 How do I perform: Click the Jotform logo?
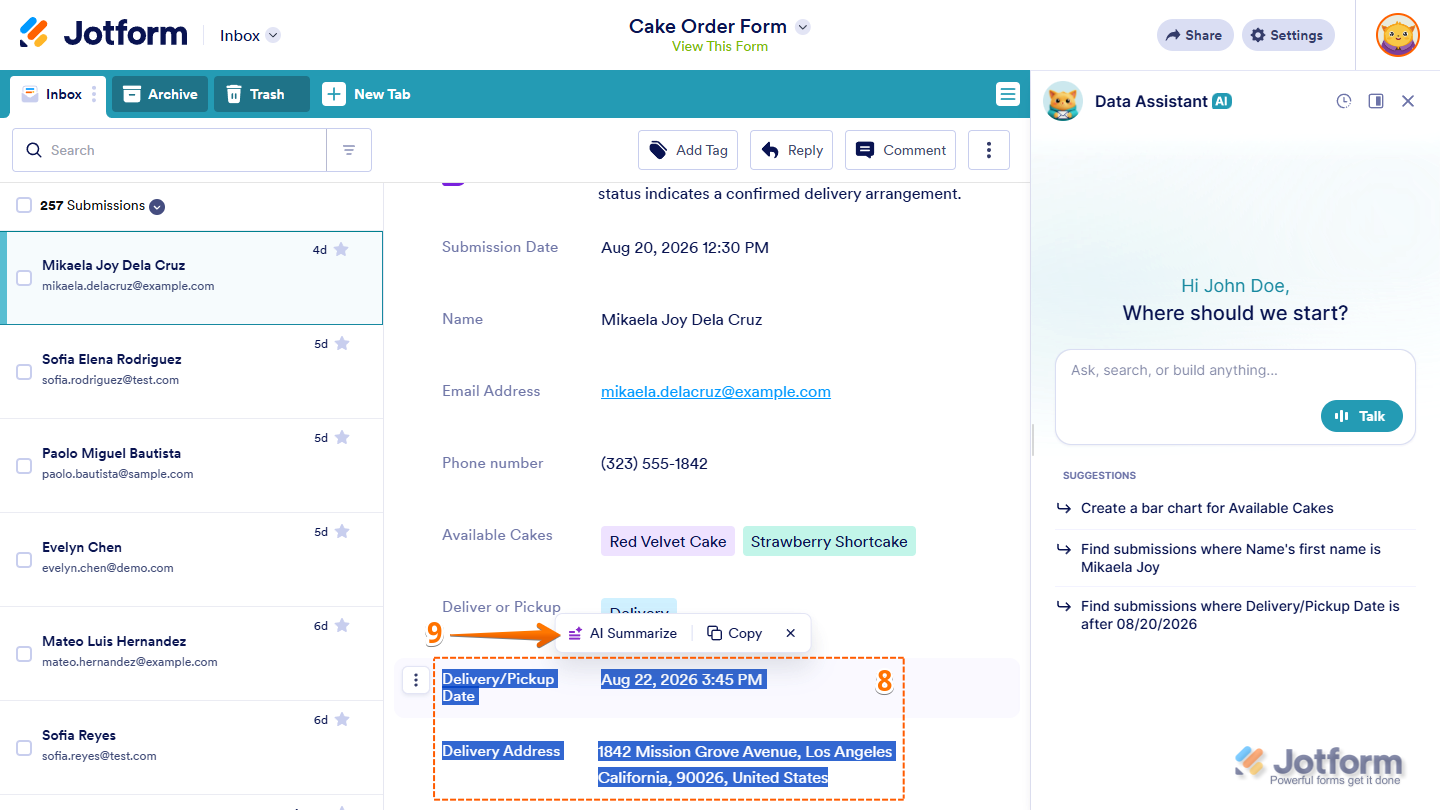click(x=103, y=34)
